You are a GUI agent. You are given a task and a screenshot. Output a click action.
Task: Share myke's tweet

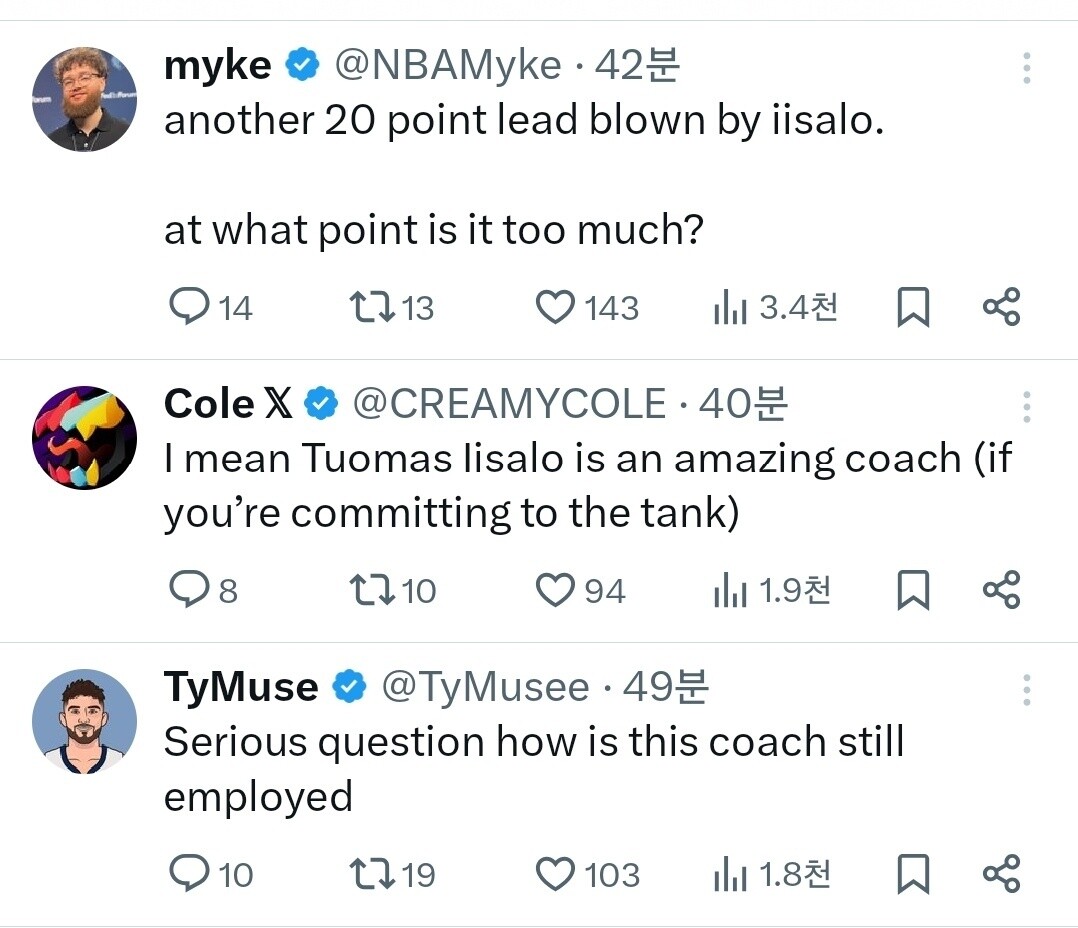point(1001,307)
